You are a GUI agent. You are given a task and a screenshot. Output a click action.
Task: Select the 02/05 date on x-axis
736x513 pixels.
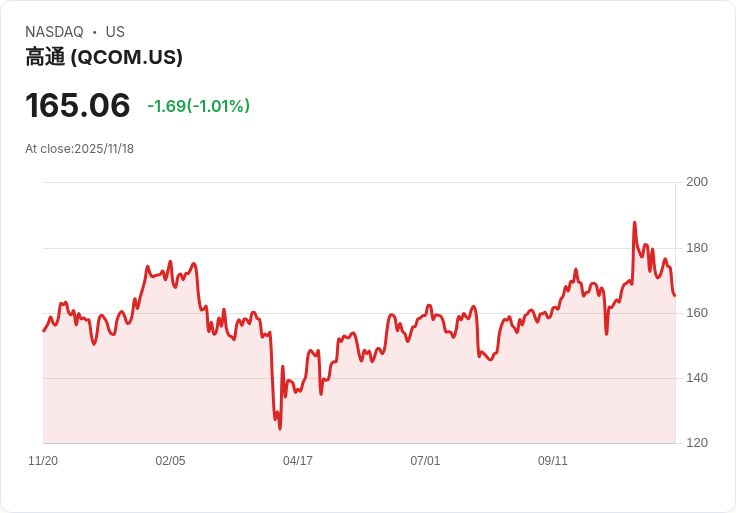click(170, 461)
